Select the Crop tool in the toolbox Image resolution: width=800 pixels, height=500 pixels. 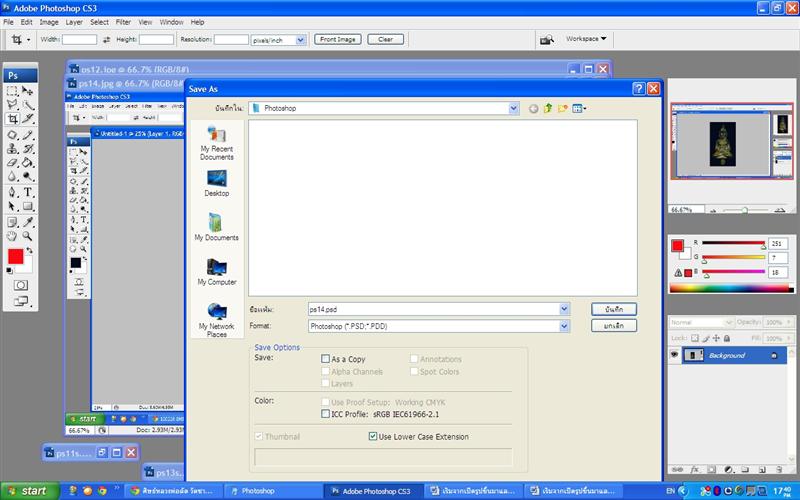coord(12,119)
